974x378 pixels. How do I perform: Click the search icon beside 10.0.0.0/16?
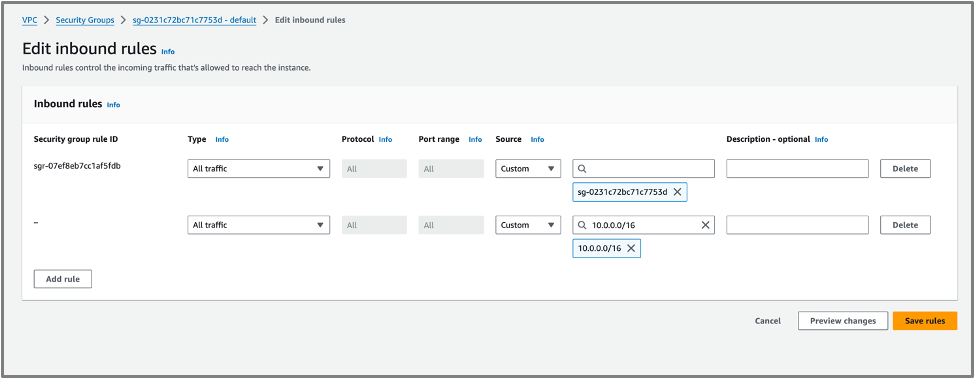click(x=582, y=225)
